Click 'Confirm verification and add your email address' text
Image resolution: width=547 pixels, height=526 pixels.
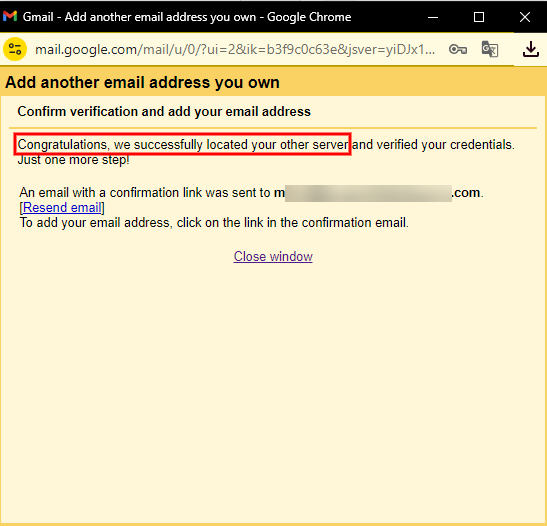pyautogui.click(x=164, y=112)
